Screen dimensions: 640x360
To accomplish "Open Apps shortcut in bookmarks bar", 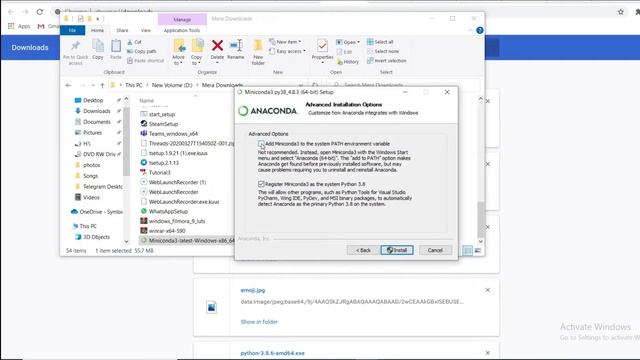I will click(19, 26).
